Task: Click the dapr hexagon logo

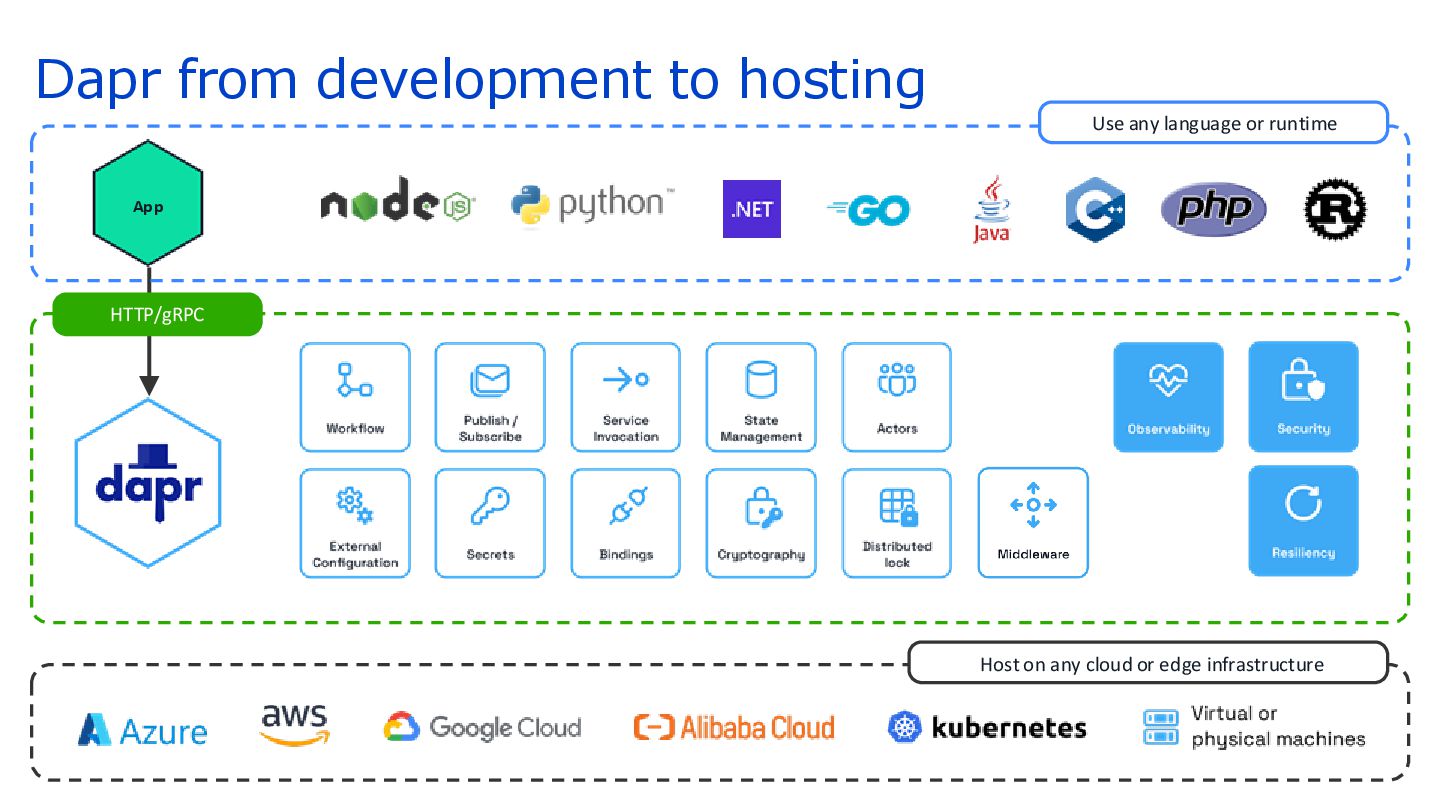Action: click(x=148, y=483)
